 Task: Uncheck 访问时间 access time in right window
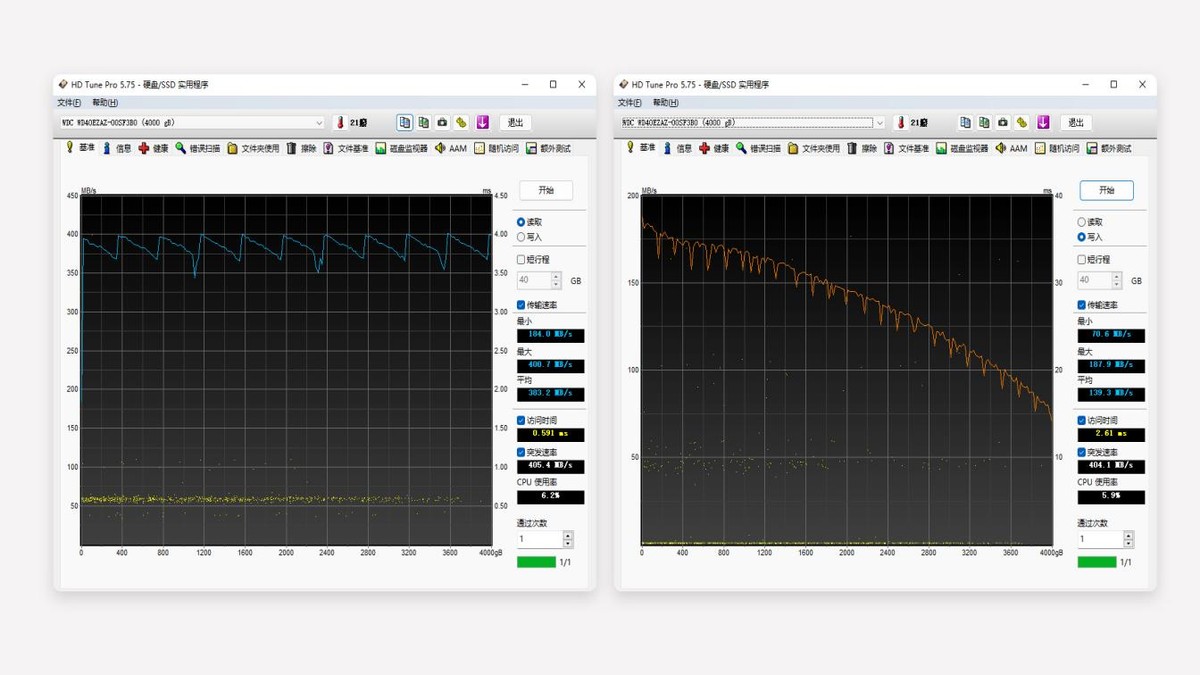click(x=1082, y=420)
